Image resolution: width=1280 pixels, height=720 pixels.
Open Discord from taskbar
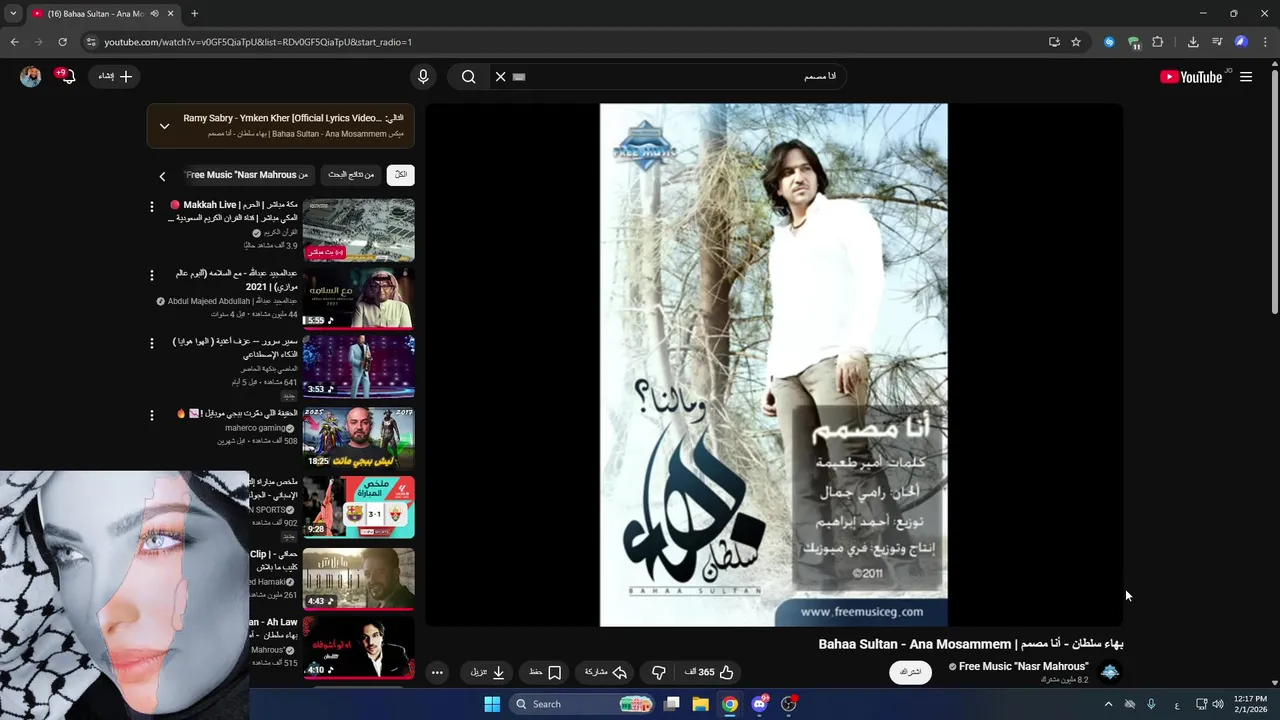[759, 704]
